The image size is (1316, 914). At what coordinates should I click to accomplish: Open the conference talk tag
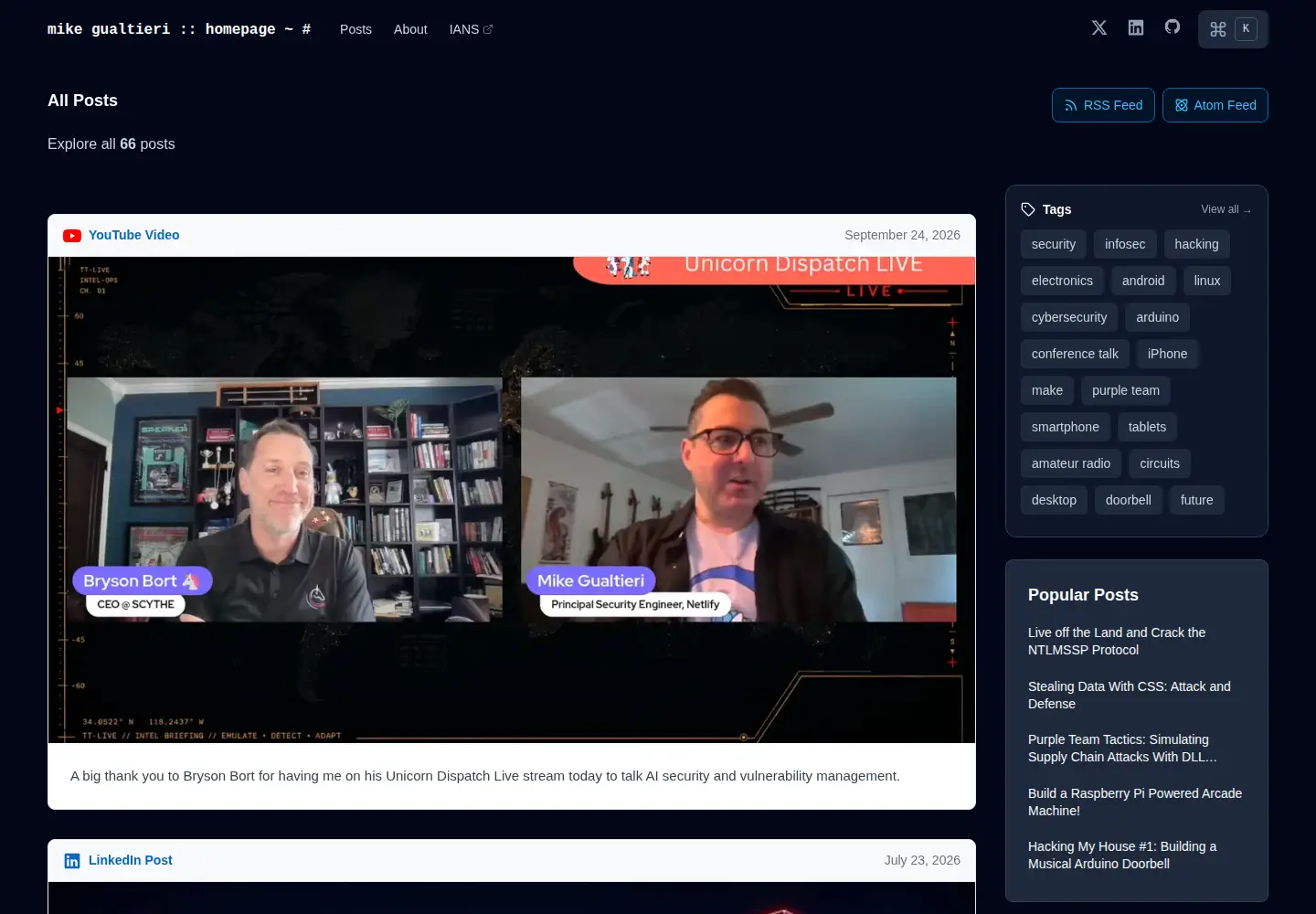pos(1075,354)
